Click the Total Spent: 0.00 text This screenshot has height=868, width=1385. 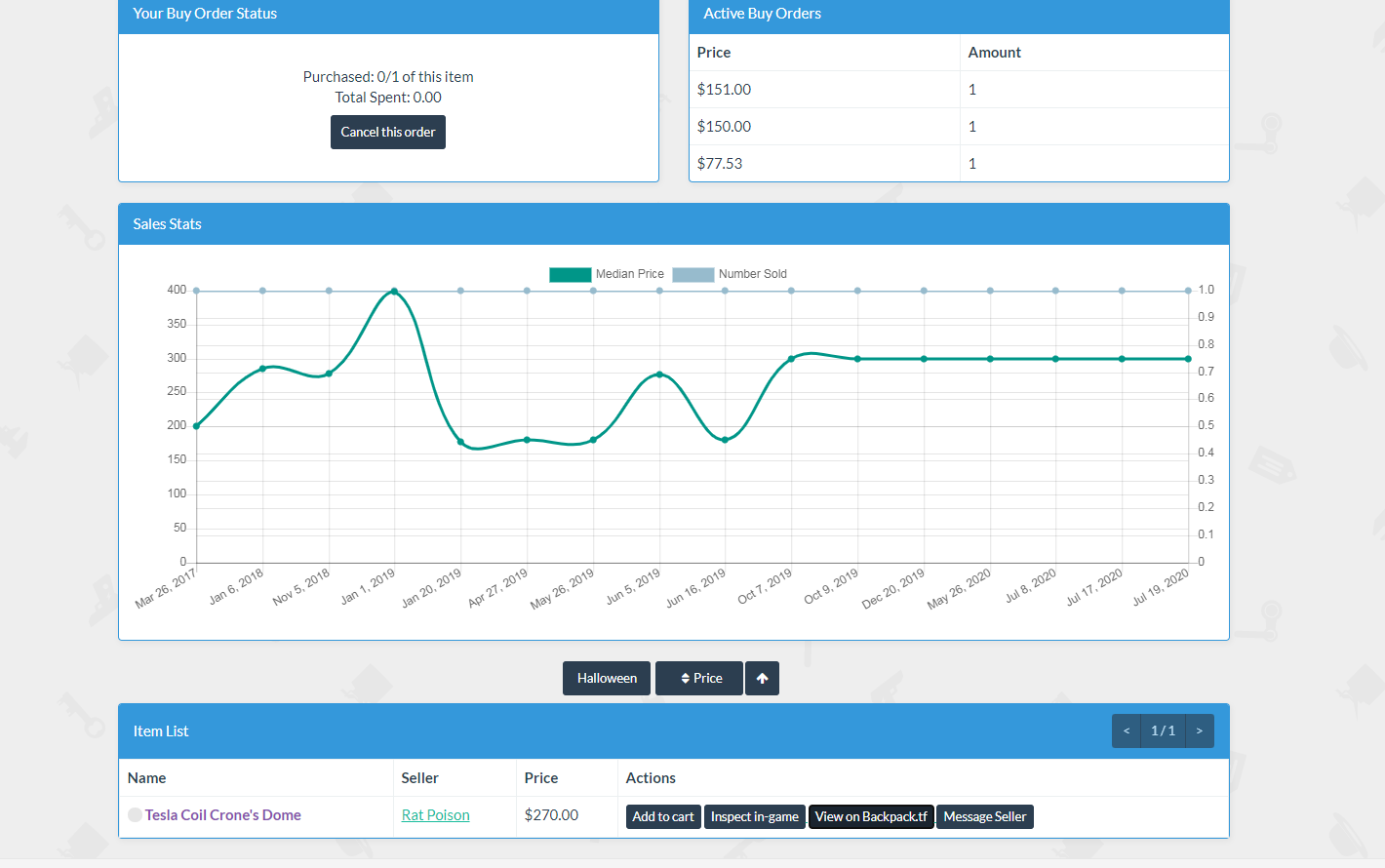tap(388, 98)
